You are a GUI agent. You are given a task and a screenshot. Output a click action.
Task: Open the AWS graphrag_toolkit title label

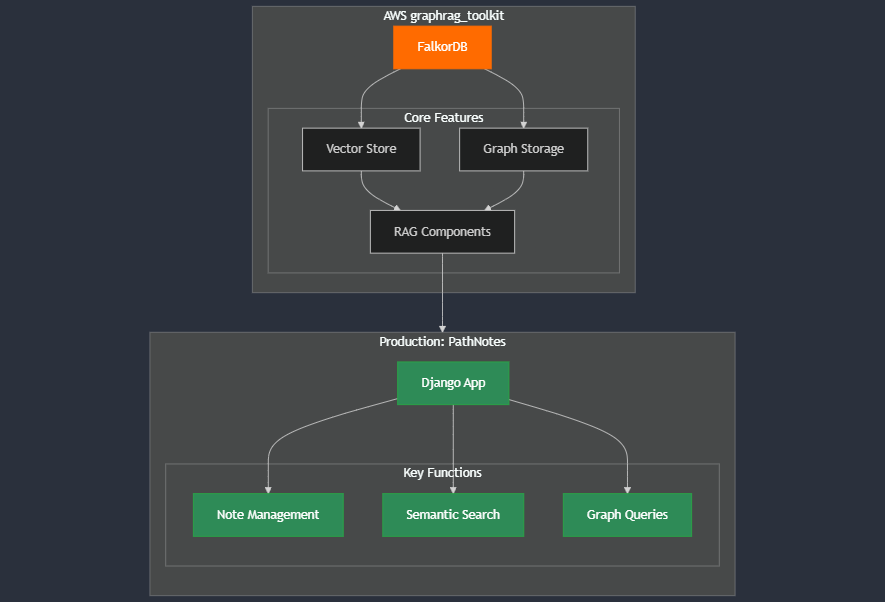443,15
